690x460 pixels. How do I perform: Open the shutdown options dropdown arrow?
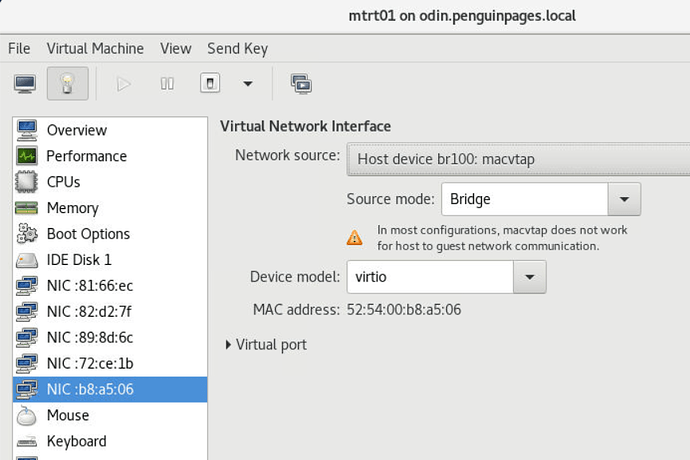[x=248, y=84]
